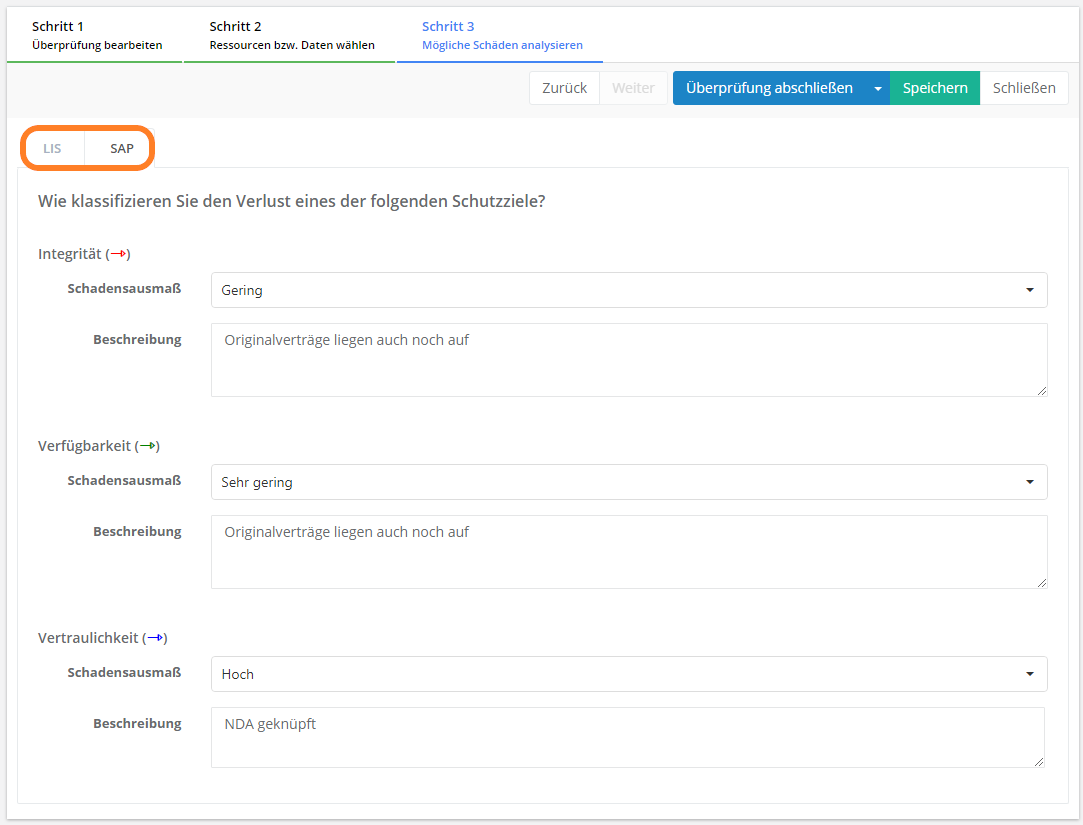
Task: Click resize handle of Vertraulichkeit Beschreibung textarea
Action: click(1038, 761)
